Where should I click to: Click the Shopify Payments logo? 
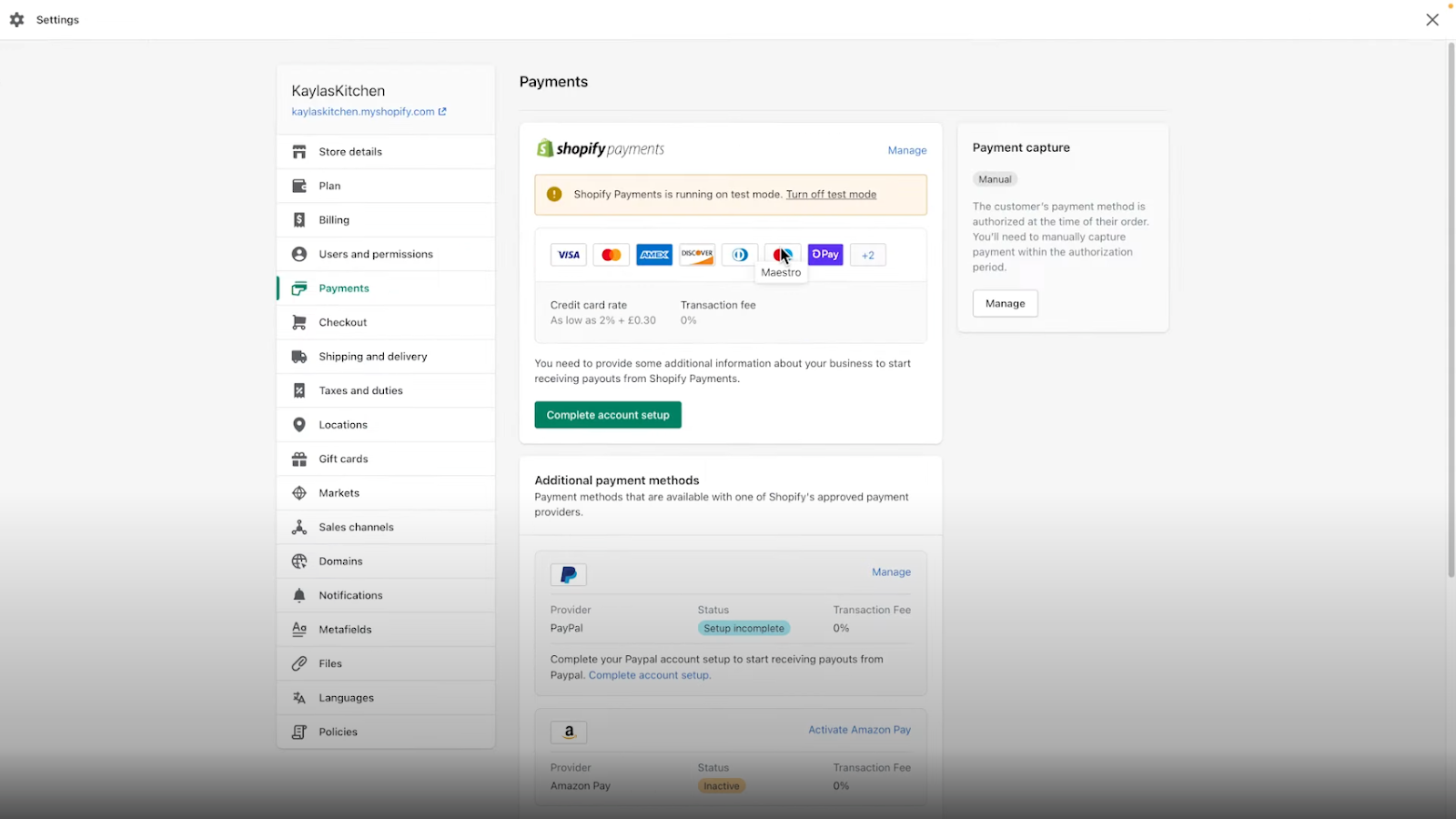point(601,148)
